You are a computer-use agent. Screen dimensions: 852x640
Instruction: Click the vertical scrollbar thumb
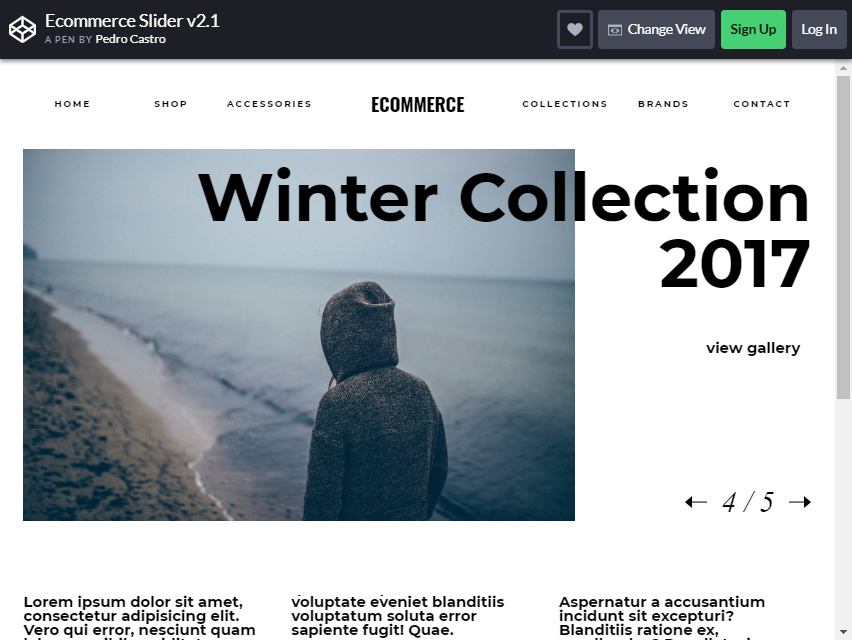point(843,237)
